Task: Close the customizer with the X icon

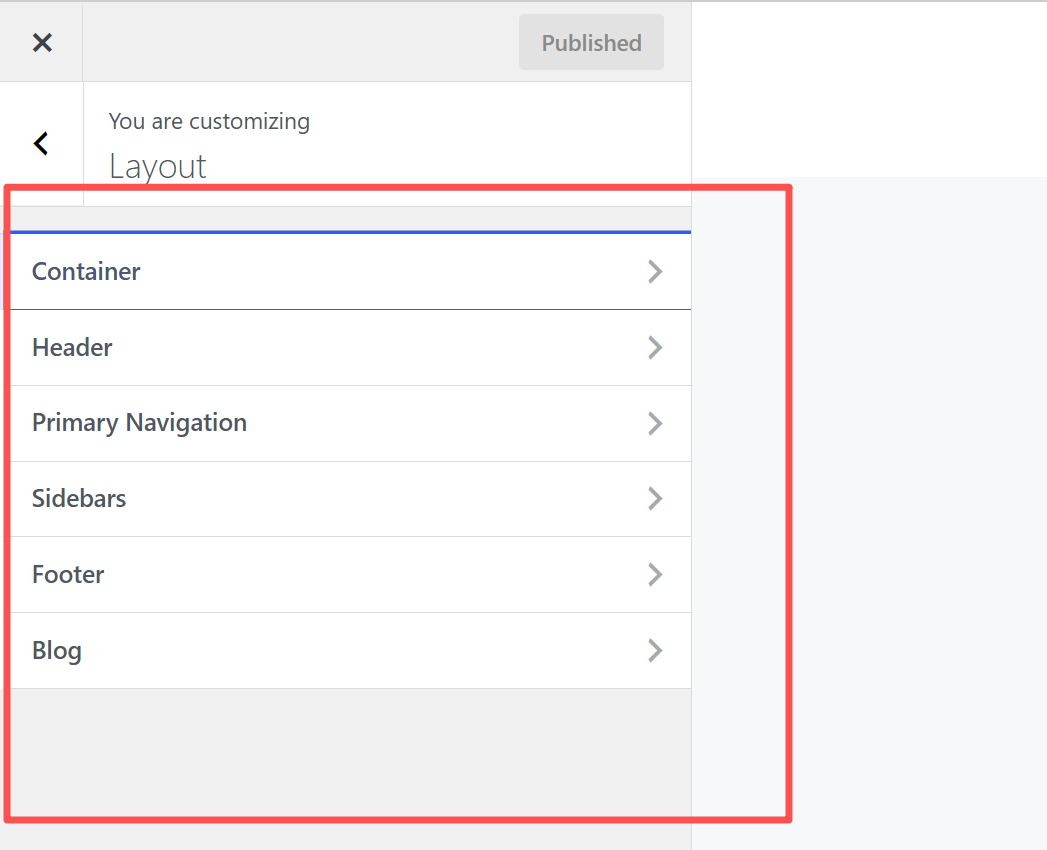Action: [42, 43]
